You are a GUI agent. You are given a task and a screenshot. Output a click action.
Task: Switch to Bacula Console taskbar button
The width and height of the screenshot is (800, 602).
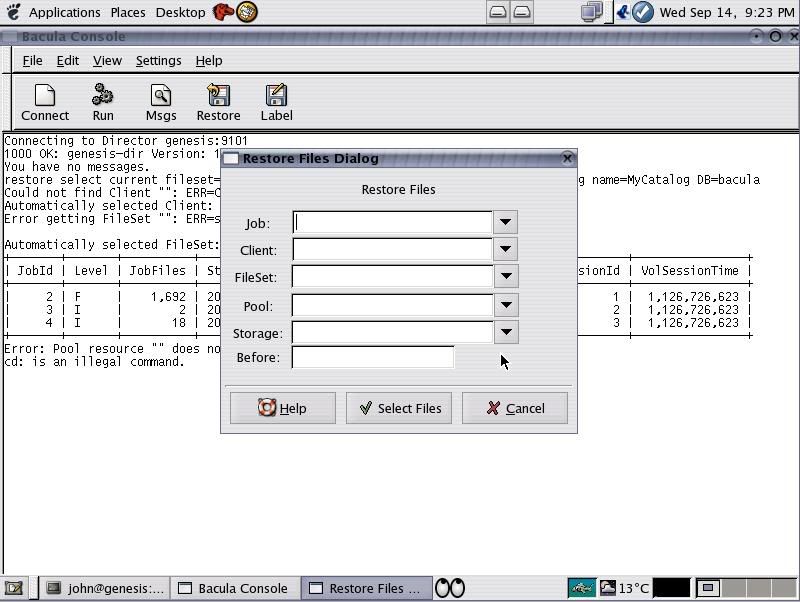tap(235, 588)
